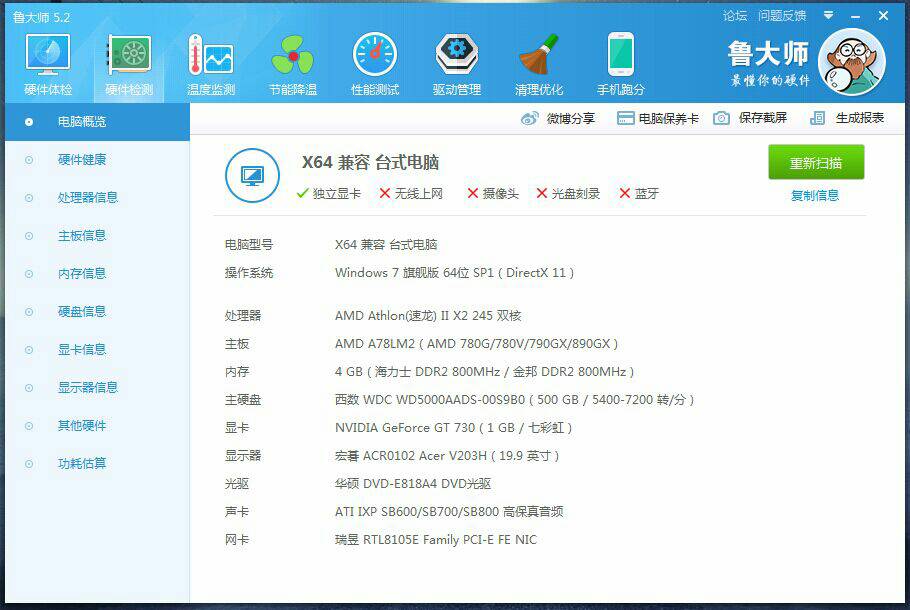Select 处理器信息 in the sidebar
This screenshot has width=910, height=610.
pos(98,198)
